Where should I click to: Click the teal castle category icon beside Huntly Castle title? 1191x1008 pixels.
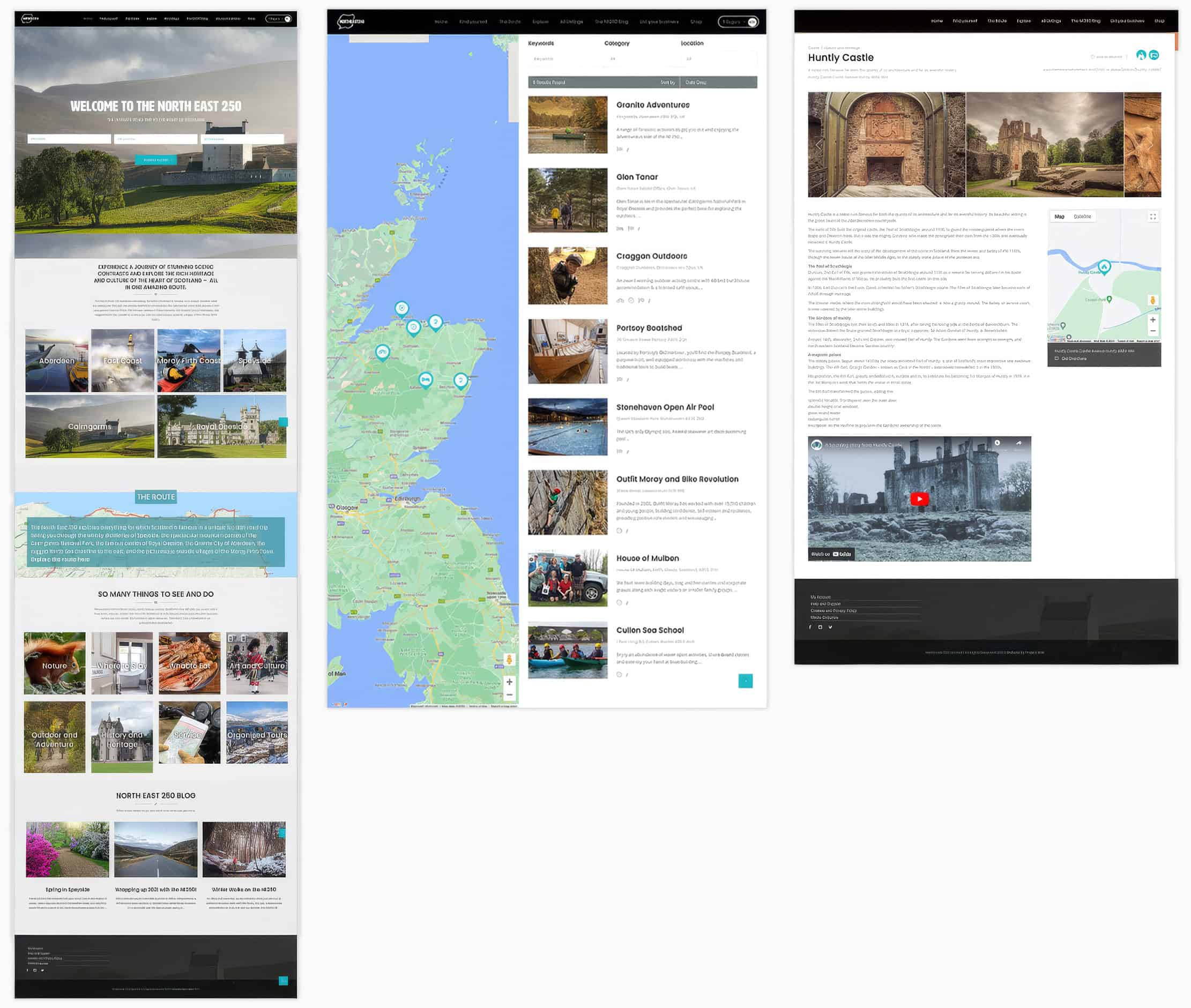coord(1141,55)
